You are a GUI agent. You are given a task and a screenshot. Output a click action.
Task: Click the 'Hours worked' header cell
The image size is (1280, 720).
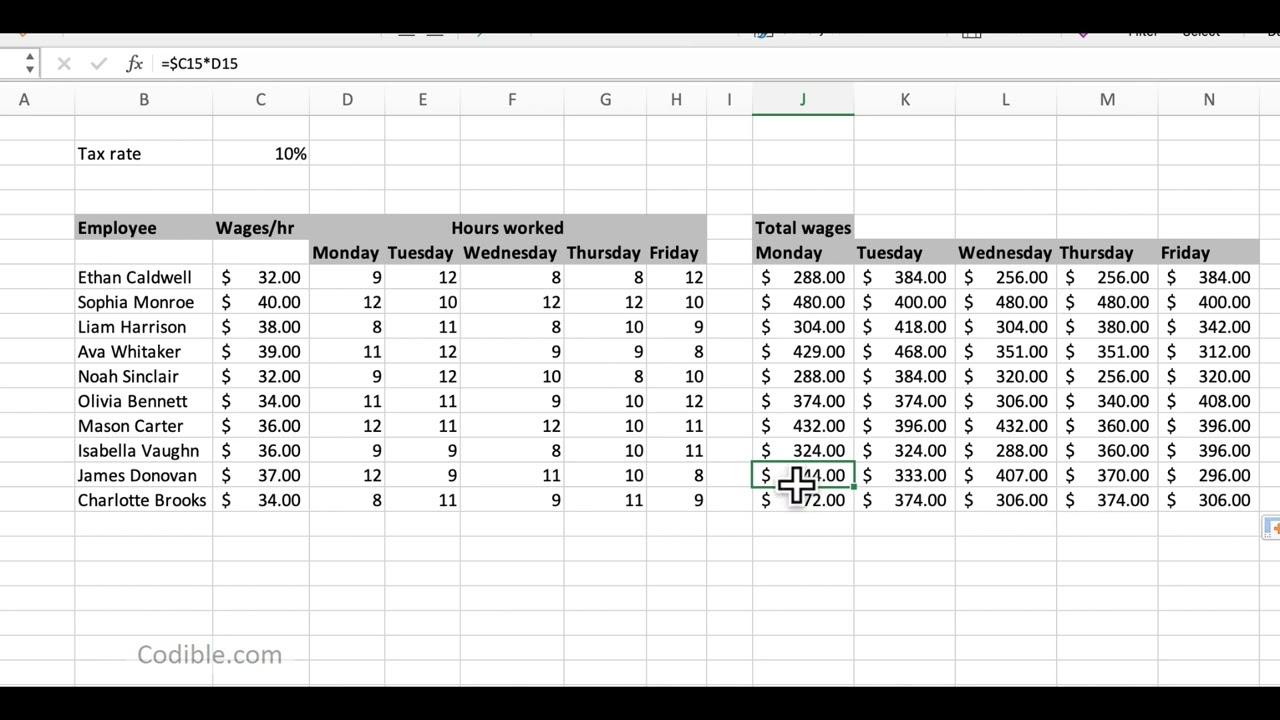pyautogui.click(x=507, y=228)
